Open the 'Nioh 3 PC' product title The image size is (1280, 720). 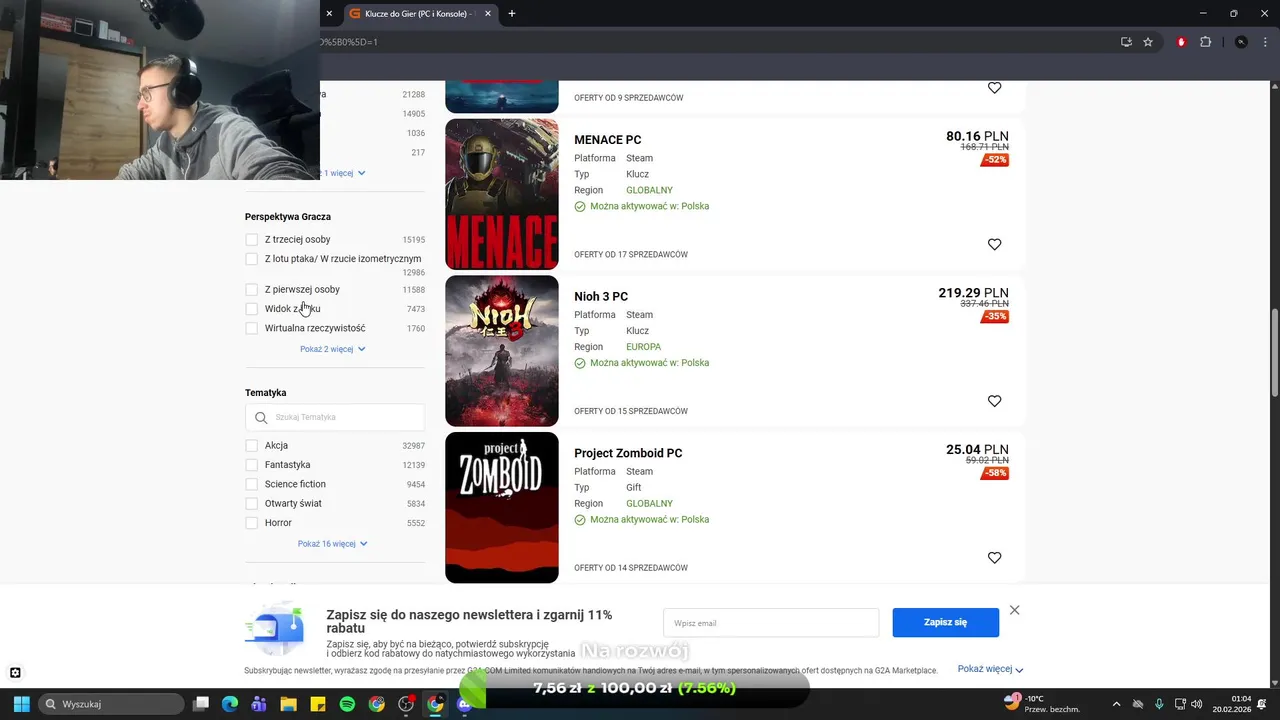601,297
